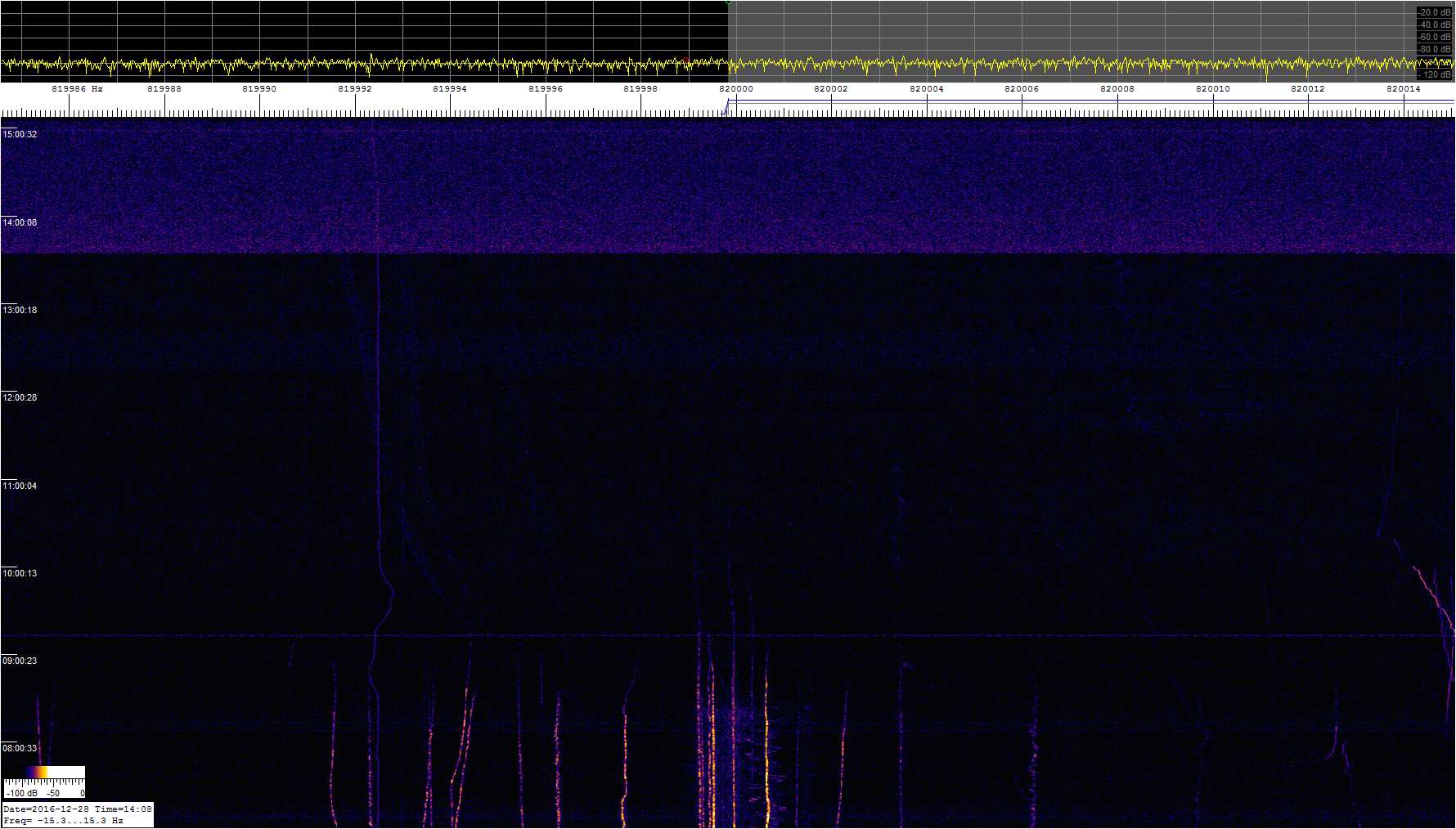This screenshot has height=829, width=1456.
Task: Select the -40.0 dB scale label
Action: [1434, 25]
